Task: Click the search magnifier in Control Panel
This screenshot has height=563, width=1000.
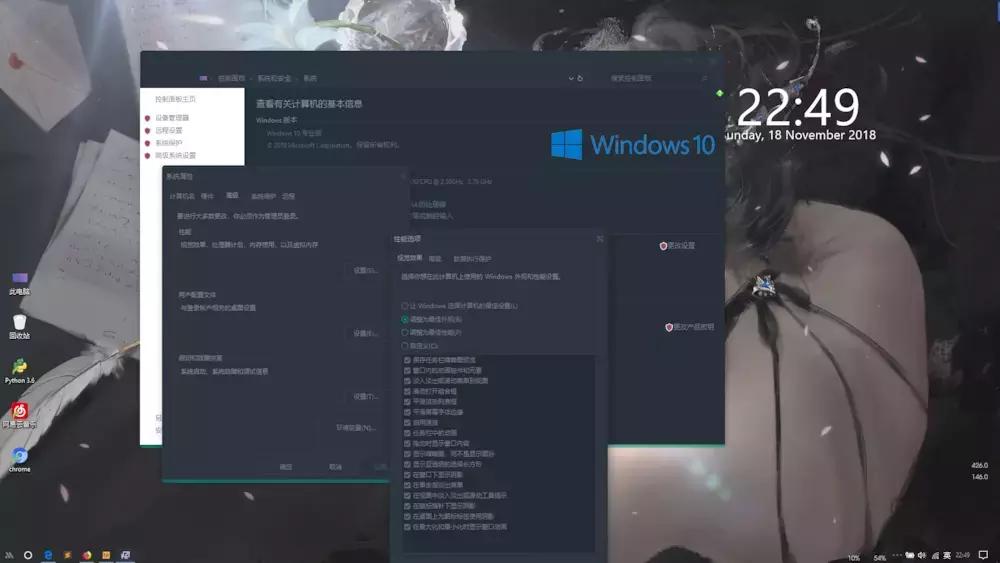Action: point(705,78)
